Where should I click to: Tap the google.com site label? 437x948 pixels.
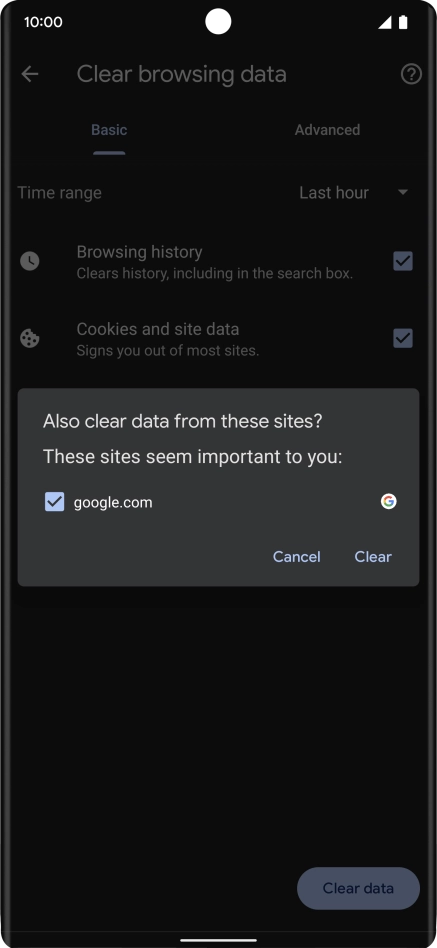[x=113, y=502]
